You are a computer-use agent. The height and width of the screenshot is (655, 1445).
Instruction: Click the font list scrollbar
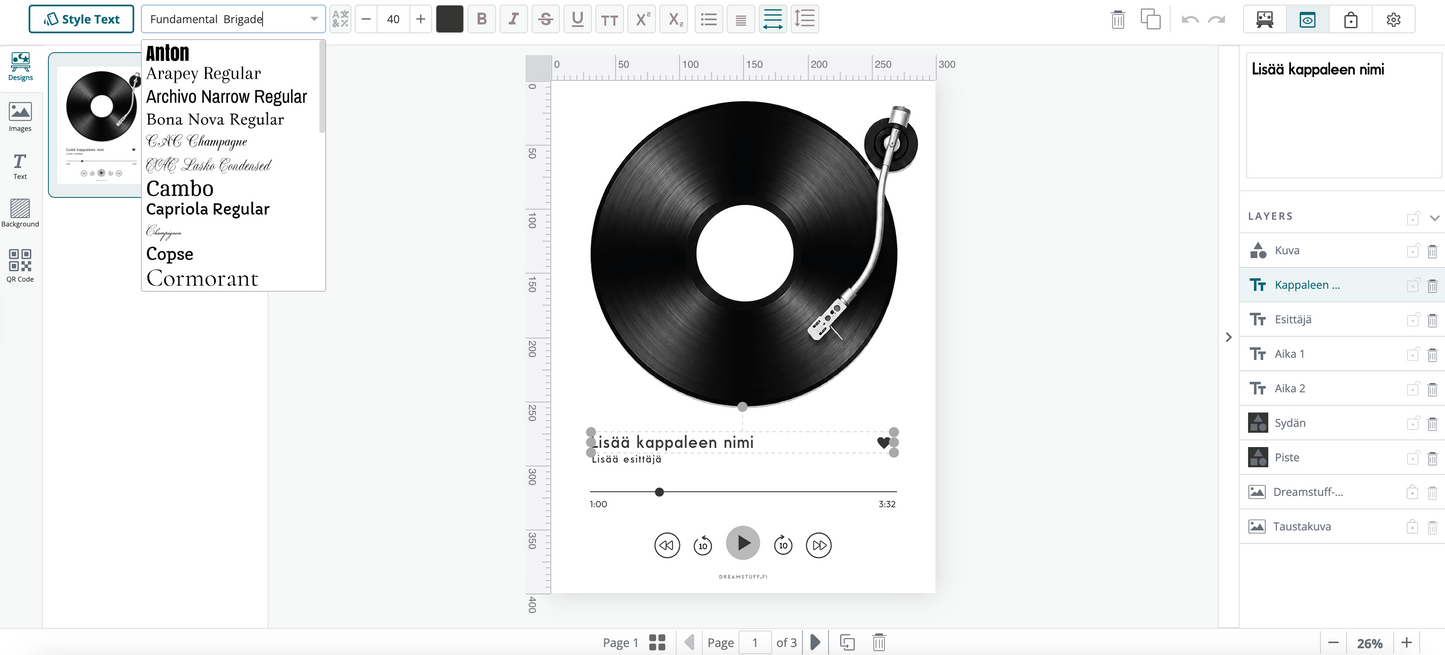pos(322,86)
